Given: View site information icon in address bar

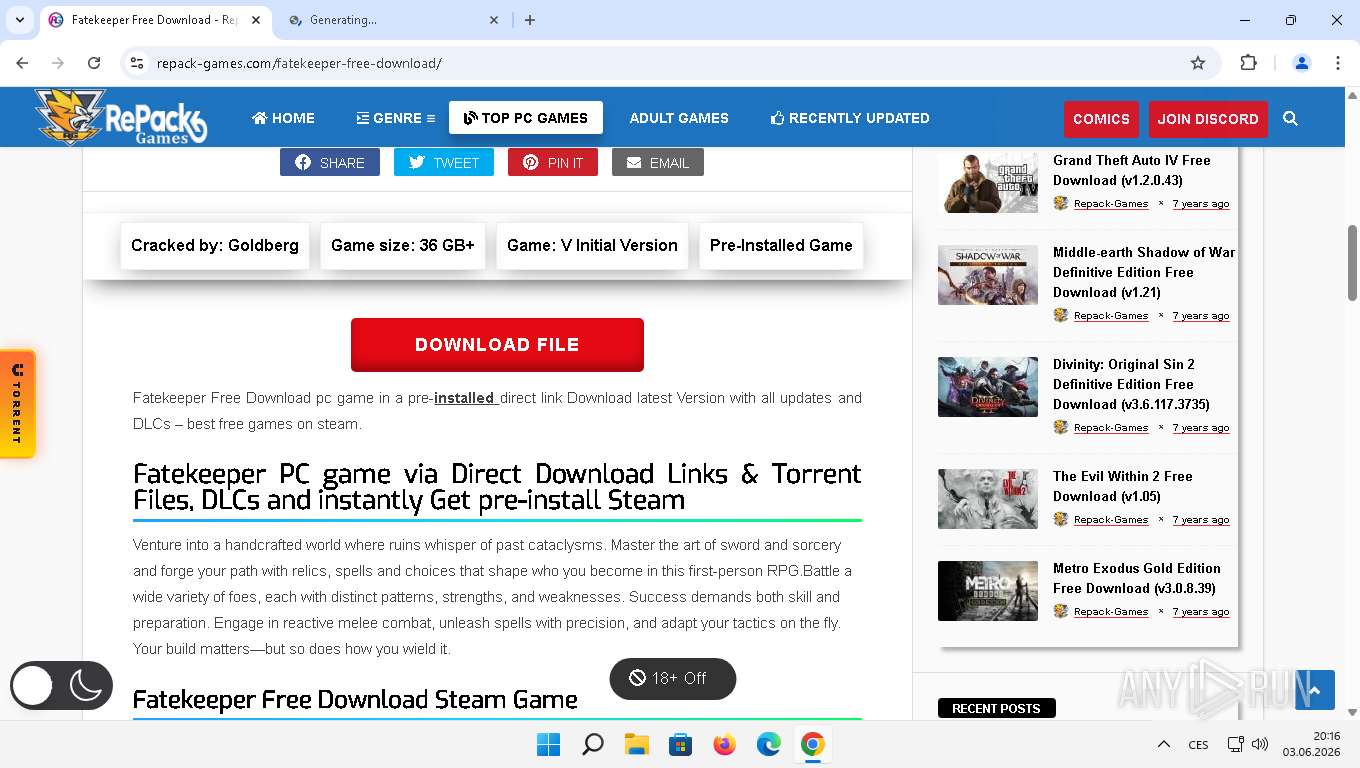Looking at the screenshot, I should 137,63.
